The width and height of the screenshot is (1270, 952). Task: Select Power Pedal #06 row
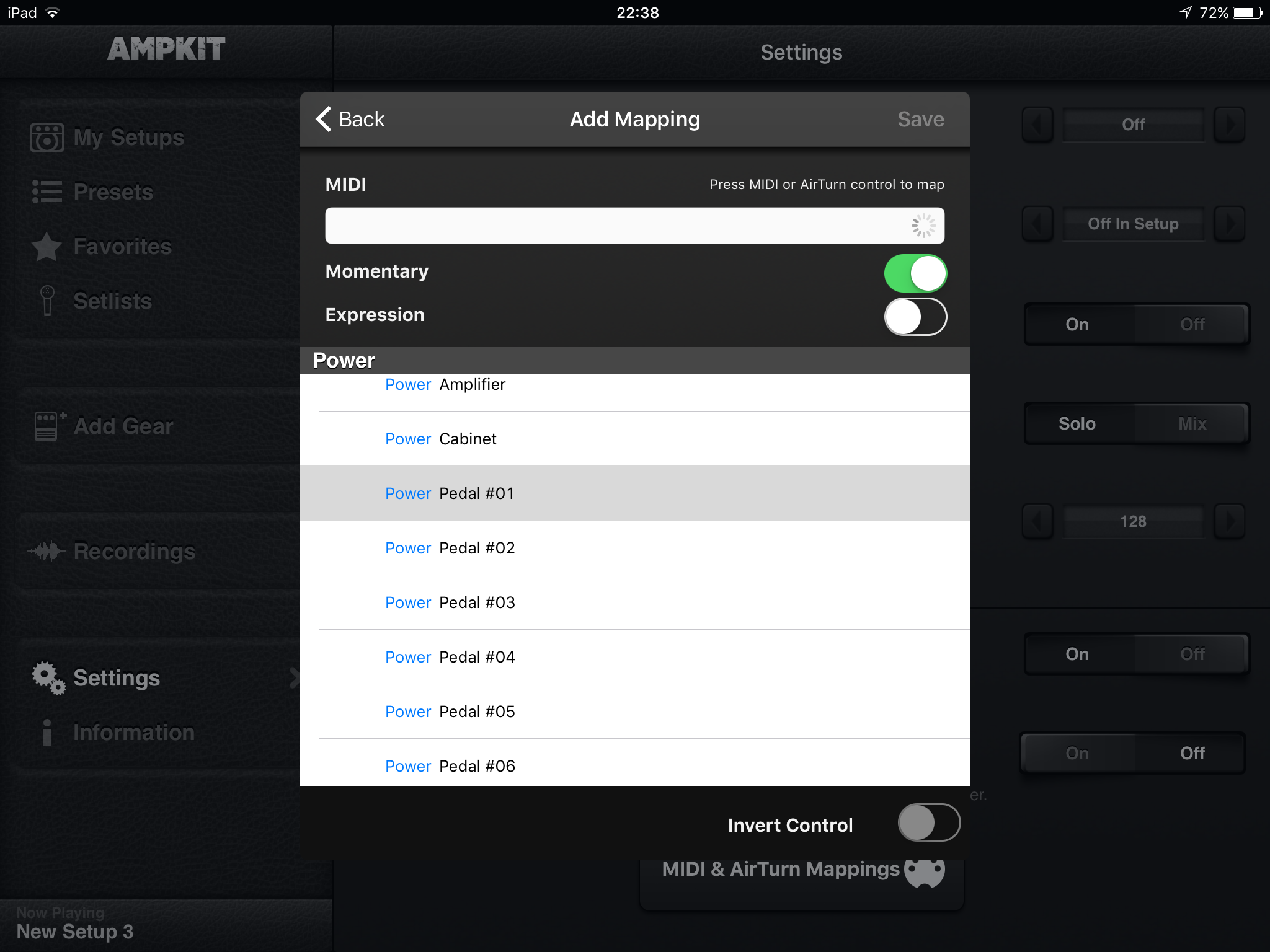635,763
